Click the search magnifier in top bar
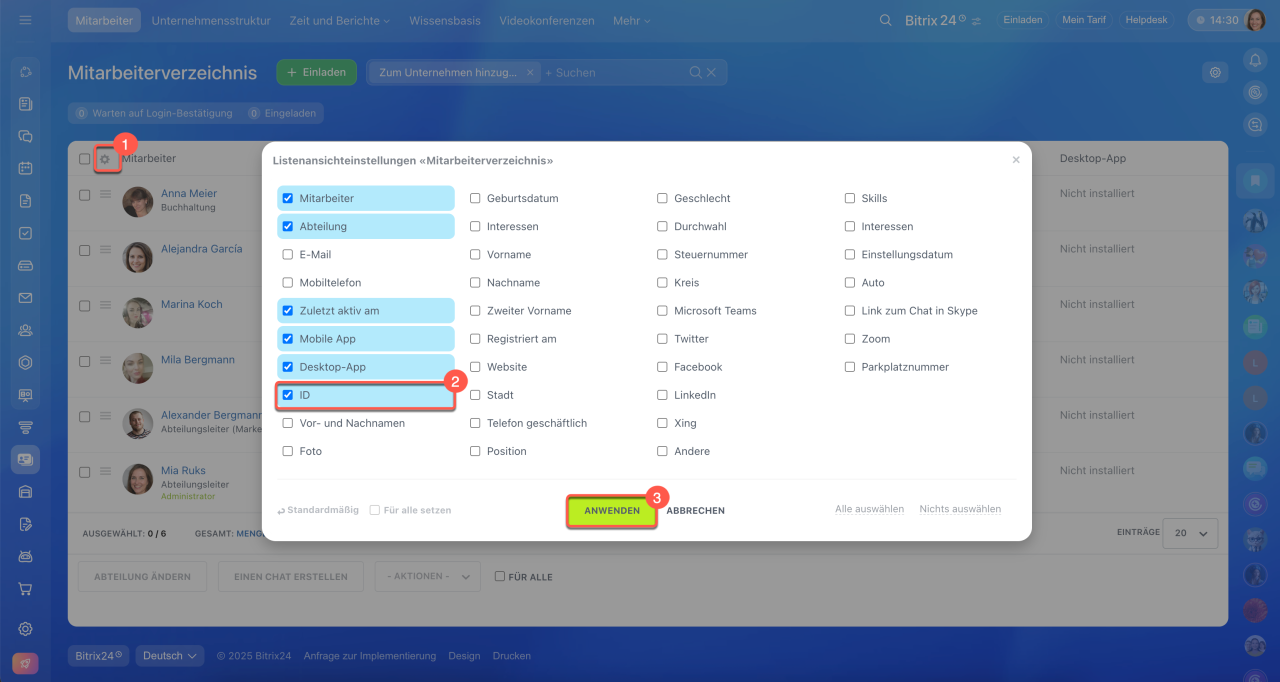This screenshot has width=1280, height=682. pyautogui.click(x=885, y=20)
